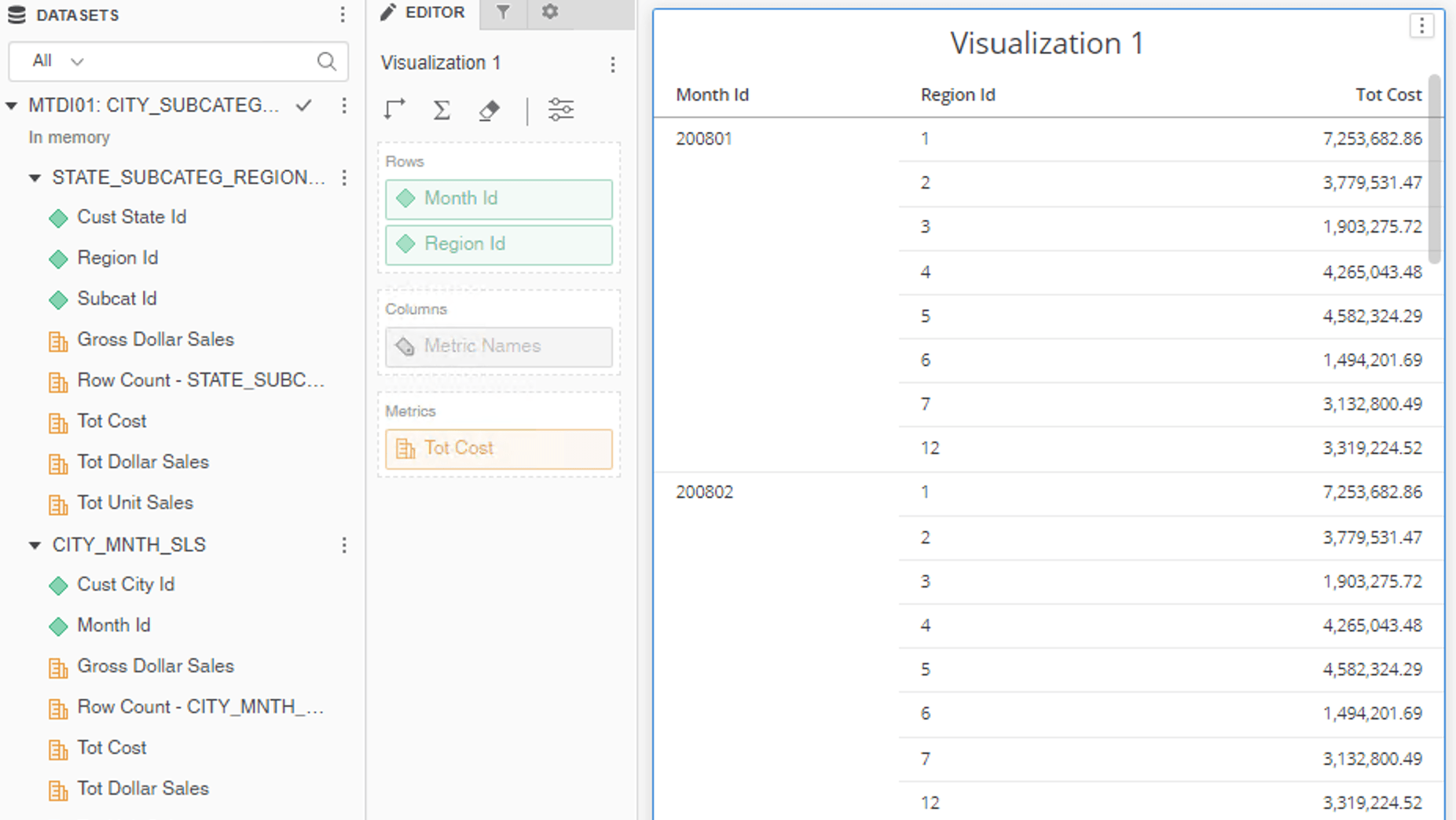The image size is (1456, 820).
Task: Click the Tot Cost column header
Action: [x=1388, y=94]
